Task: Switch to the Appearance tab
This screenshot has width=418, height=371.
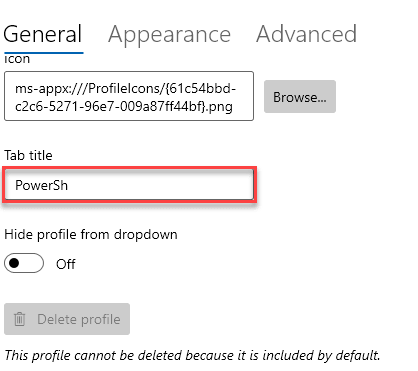Action: pyautogui.click(x=169, y=35)
